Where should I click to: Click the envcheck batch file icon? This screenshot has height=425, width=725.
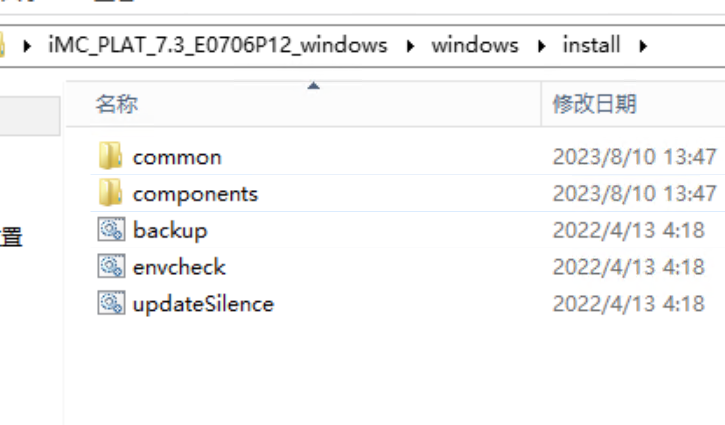(x=110, y=267)
